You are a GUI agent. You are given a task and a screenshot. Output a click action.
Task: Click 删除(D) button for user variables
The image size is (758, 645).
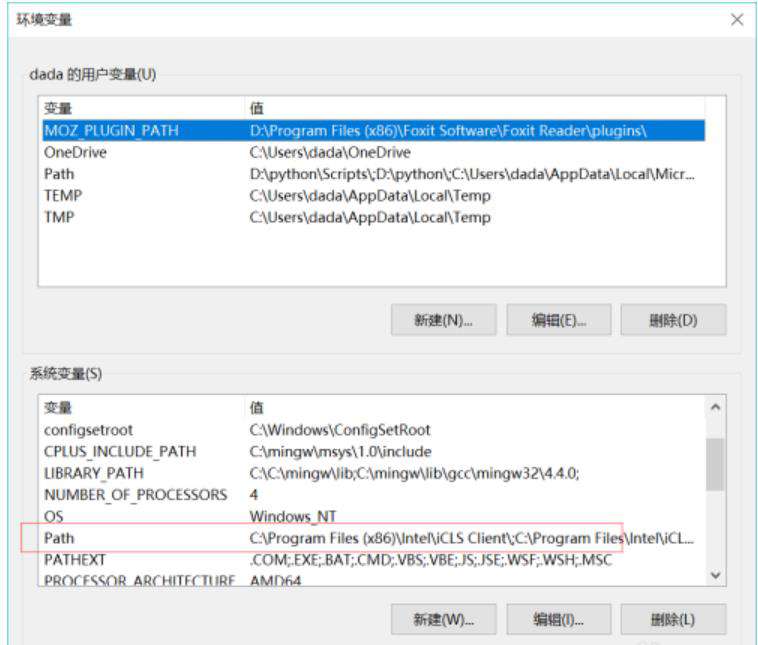pos(673,320)
